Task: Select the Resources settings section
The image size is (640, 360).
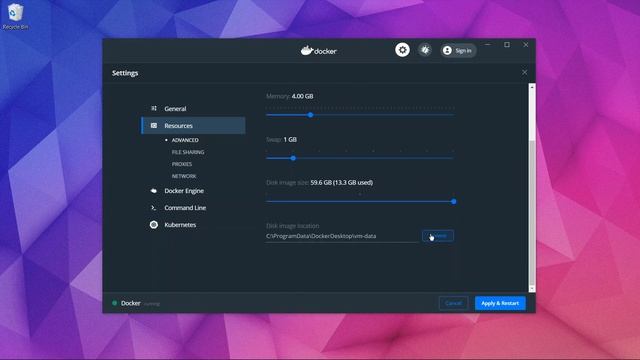Action: [x=193, y=126]
